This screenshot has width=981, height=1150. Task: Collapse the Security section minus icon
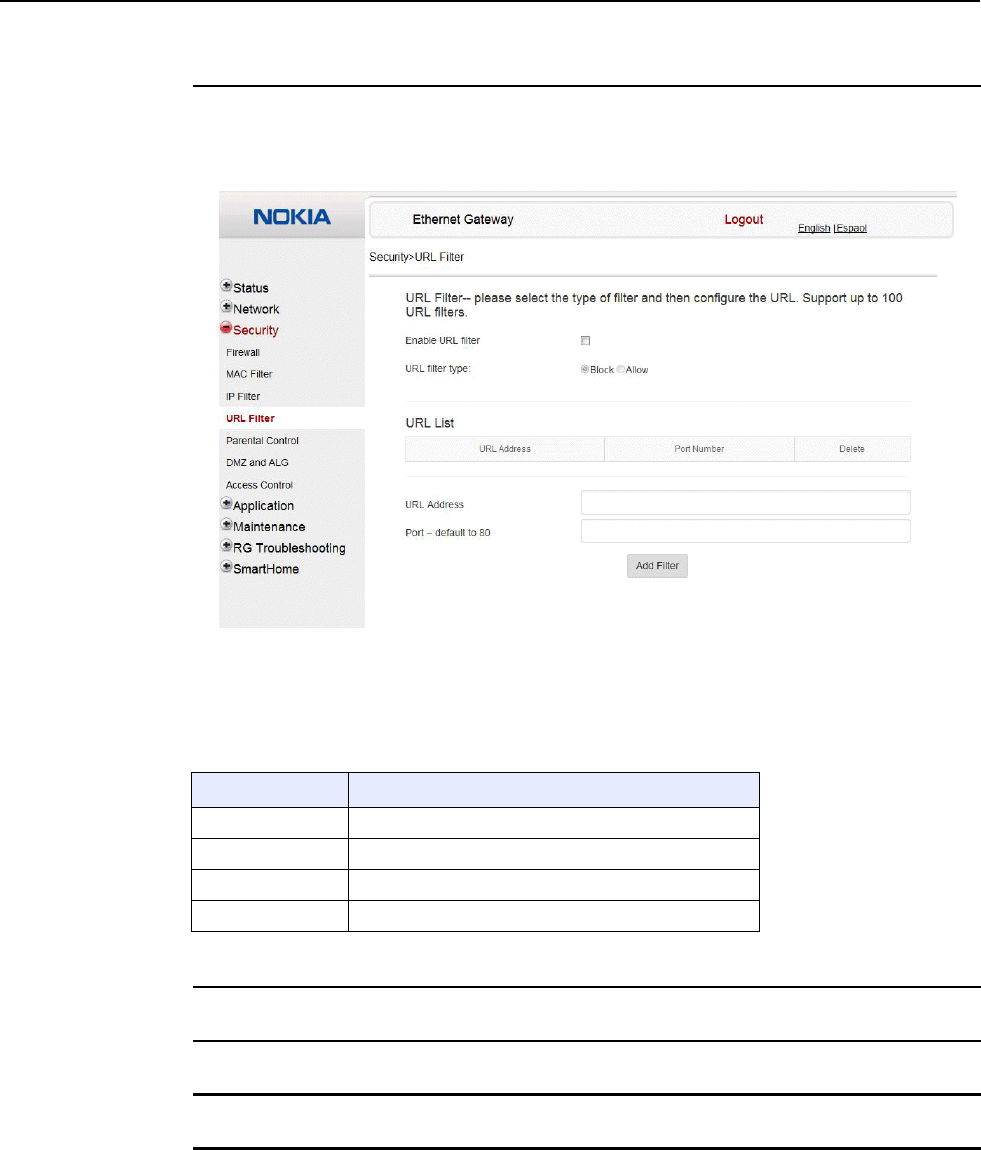point(226,328)
